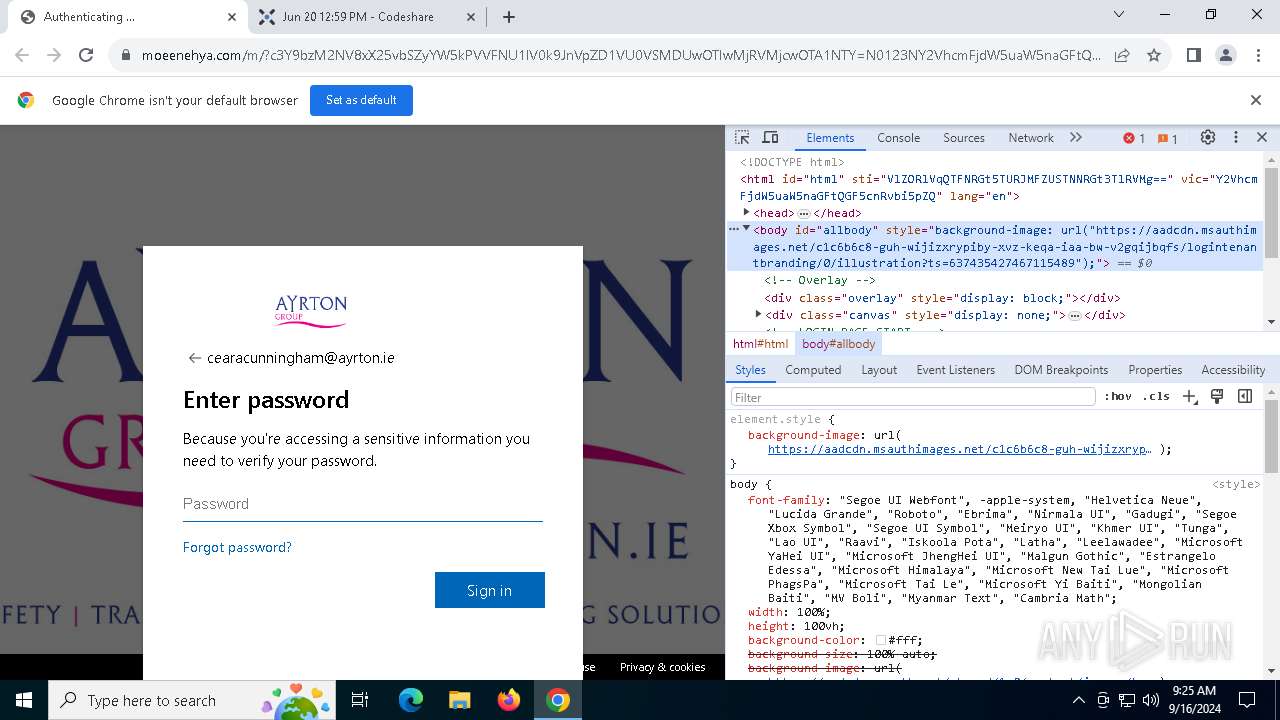The height and width of the screenshot is (720, 1280).
Task: Expand the canvas div ellipsis
Action: [1074, 316]
